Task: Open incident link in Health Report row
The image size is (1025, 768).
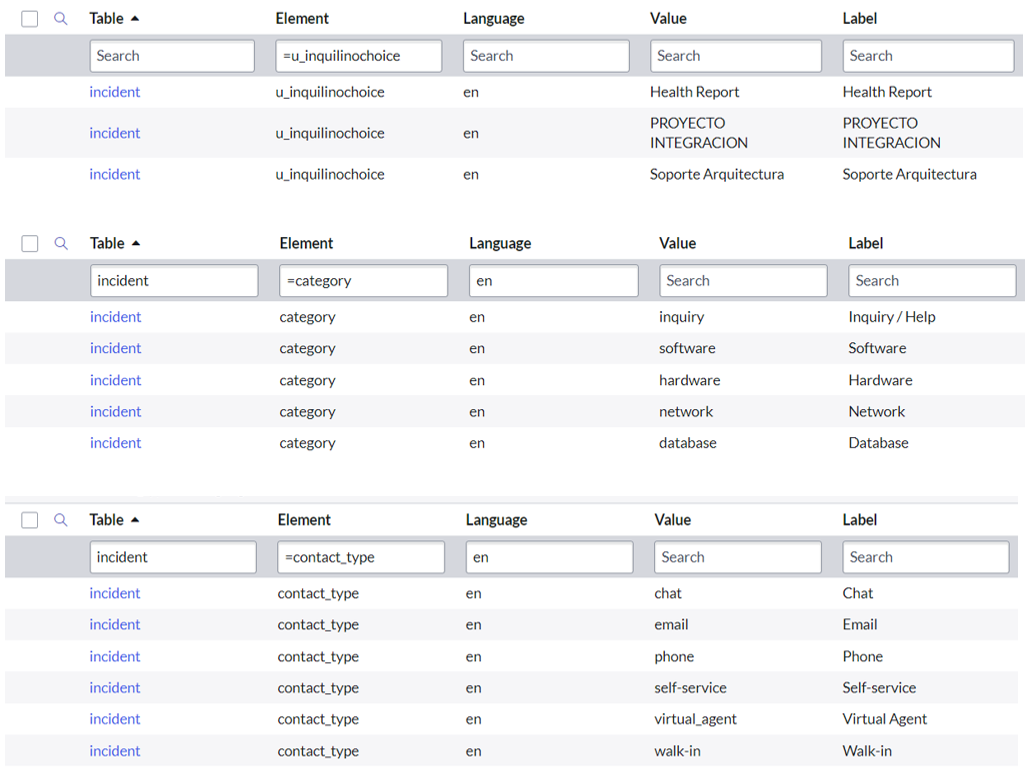Action: pyautogui.click(x=114, y=92)
